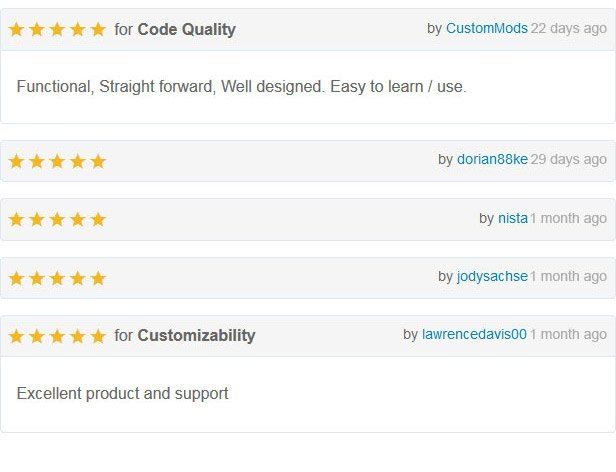Open dorian88ke user profile link

coord(492,159)
